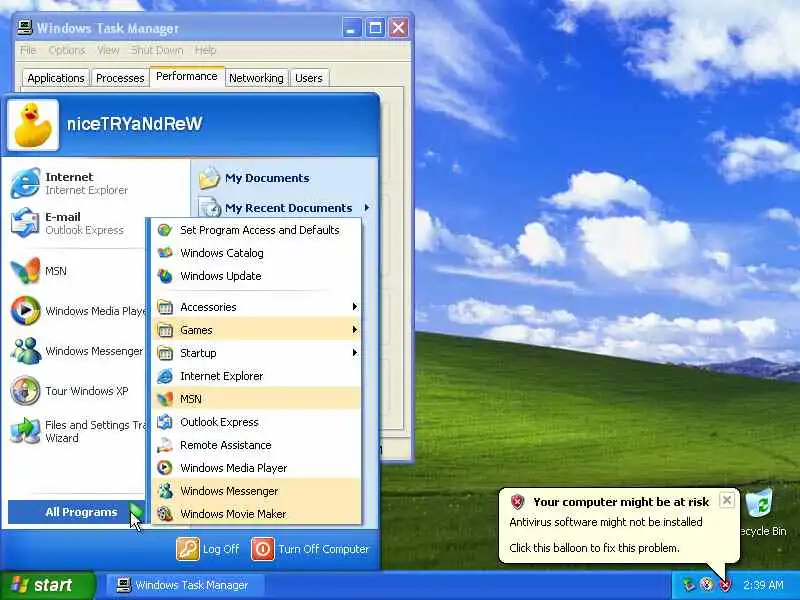Image resolution: width=800 pixels, height=600 pixels.
Task: Click the niceTRYaNdReW user name
Action: [135, 124]
